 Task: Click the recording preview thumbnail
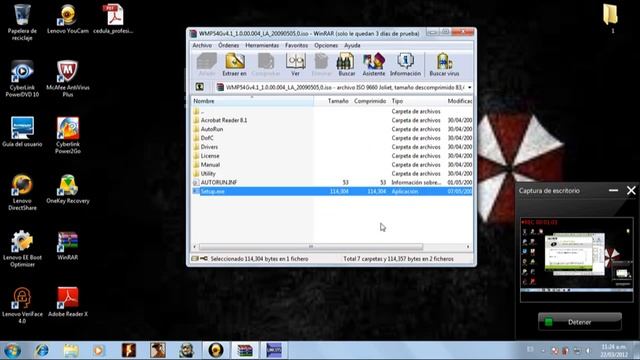[x=576, y=260]
